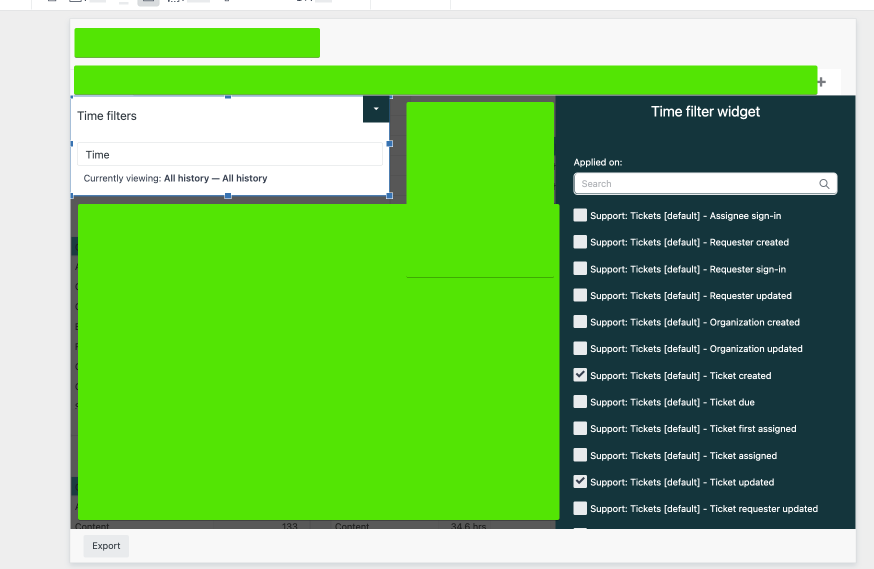Screen dimensions: 874x569
Task: Click the magnifier icon in the search box
Action: point(824,184)
